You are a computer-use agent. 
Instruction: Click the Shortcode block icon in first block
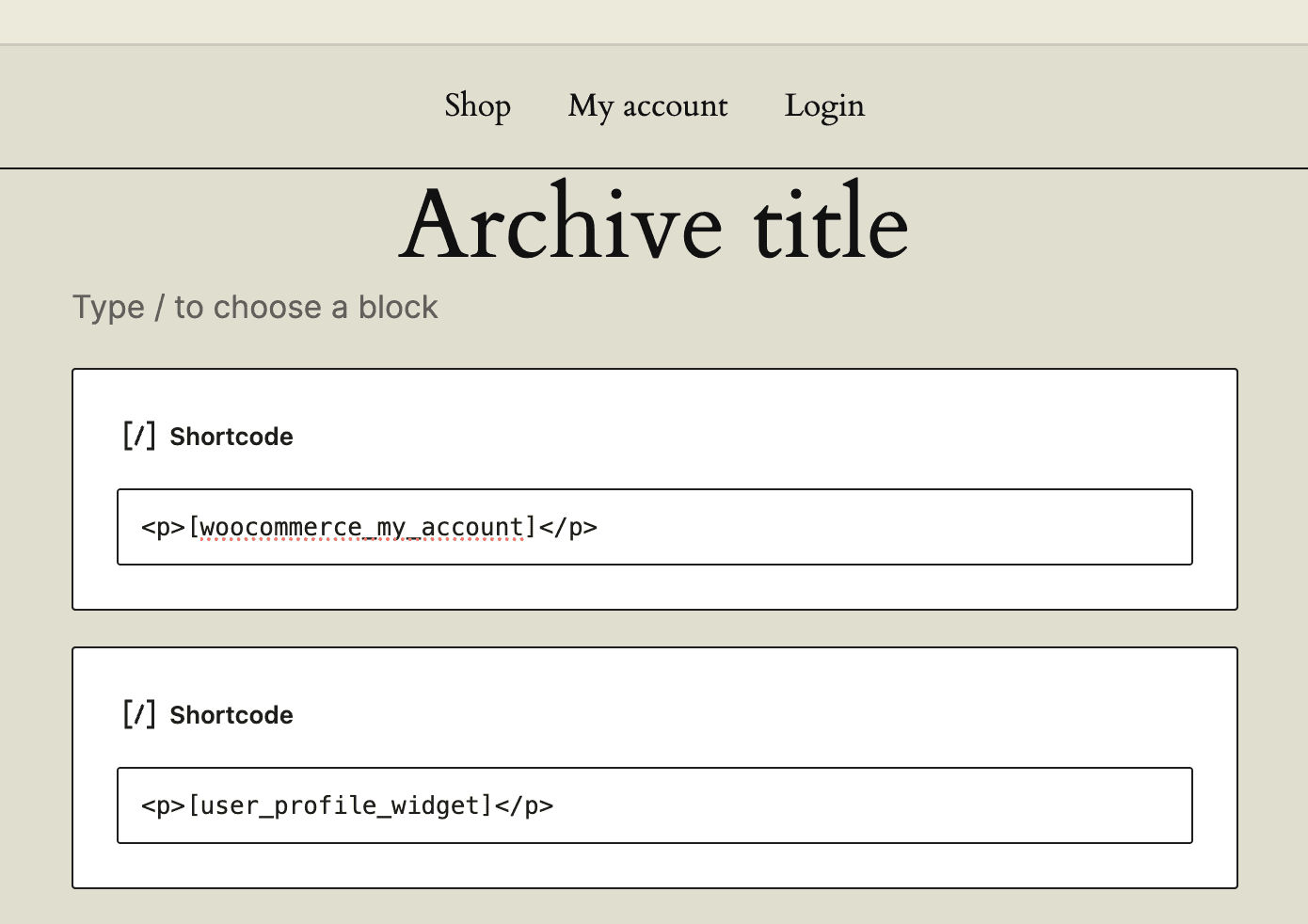[x=139, y=435]
